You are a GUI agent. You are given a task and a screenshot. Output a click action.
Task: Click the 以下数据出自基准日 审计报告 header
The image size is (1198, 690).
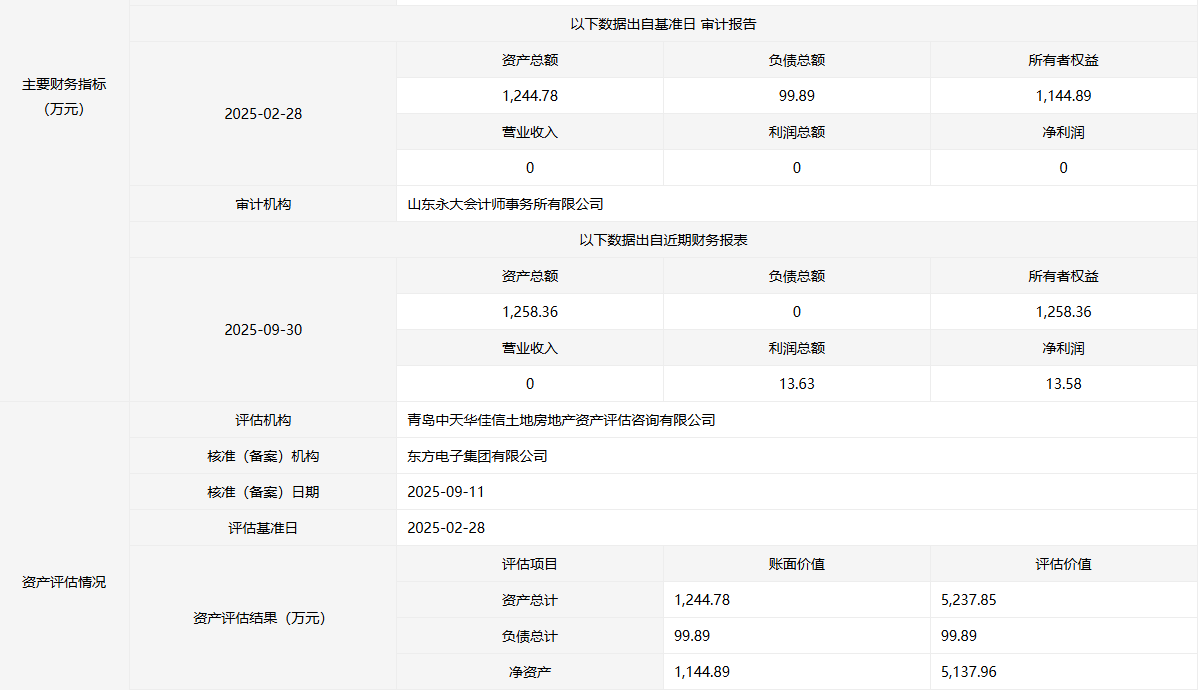663,24
